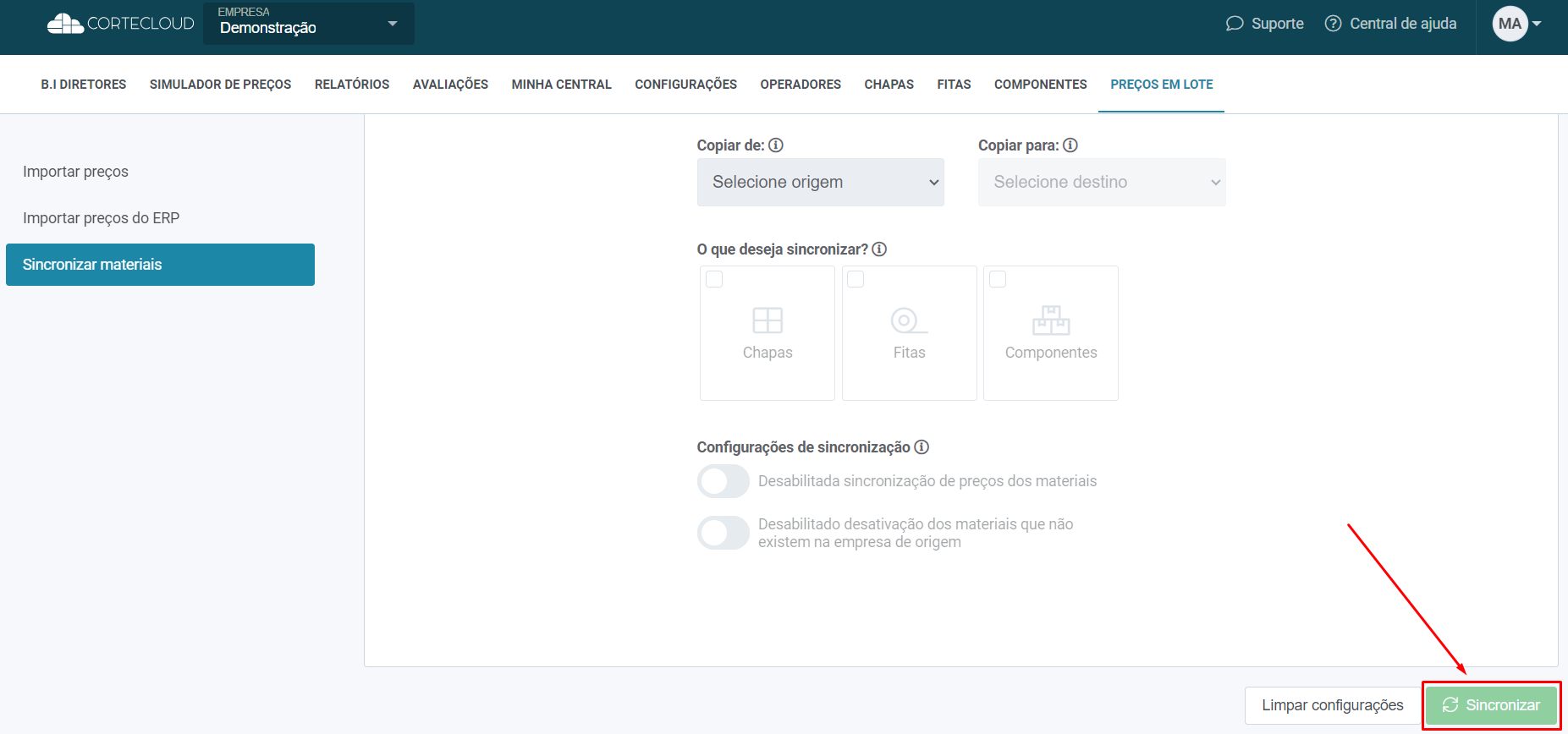The image size is (1568, 734).
Task: Click the Componentes boxes icon
Action: click(x=1051, y=320)
